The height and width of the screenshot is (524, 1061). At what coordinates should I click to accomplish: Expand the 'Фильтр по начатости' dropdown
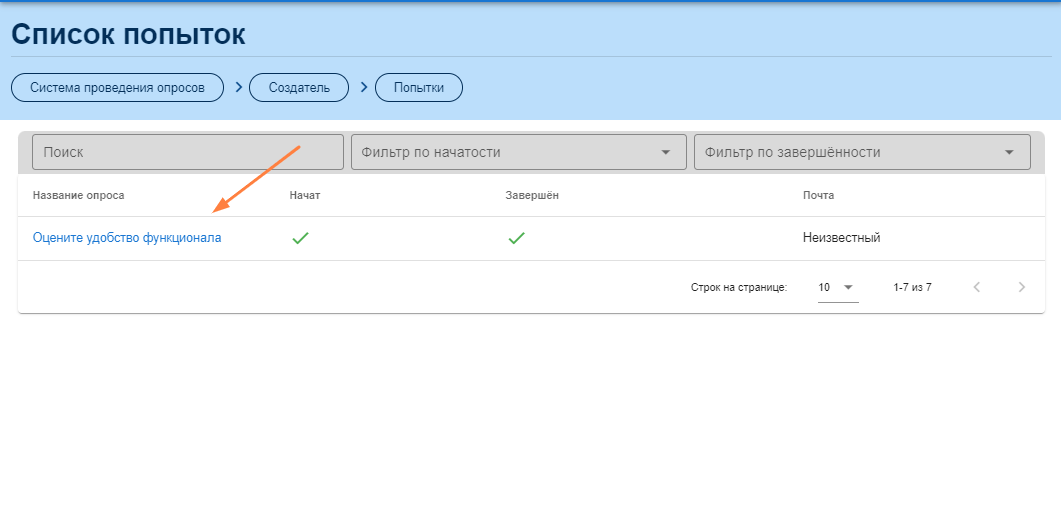(x=518, y=152)
